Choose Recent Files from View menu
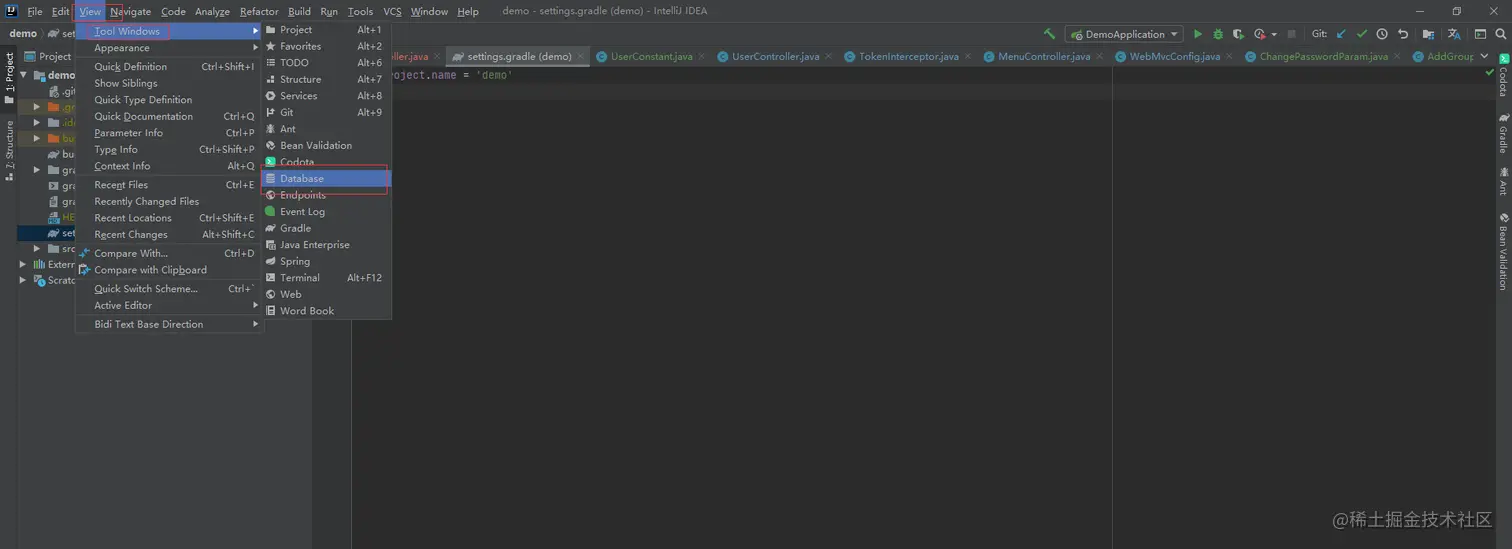1512x549 pixels. (x=169, y=185)
